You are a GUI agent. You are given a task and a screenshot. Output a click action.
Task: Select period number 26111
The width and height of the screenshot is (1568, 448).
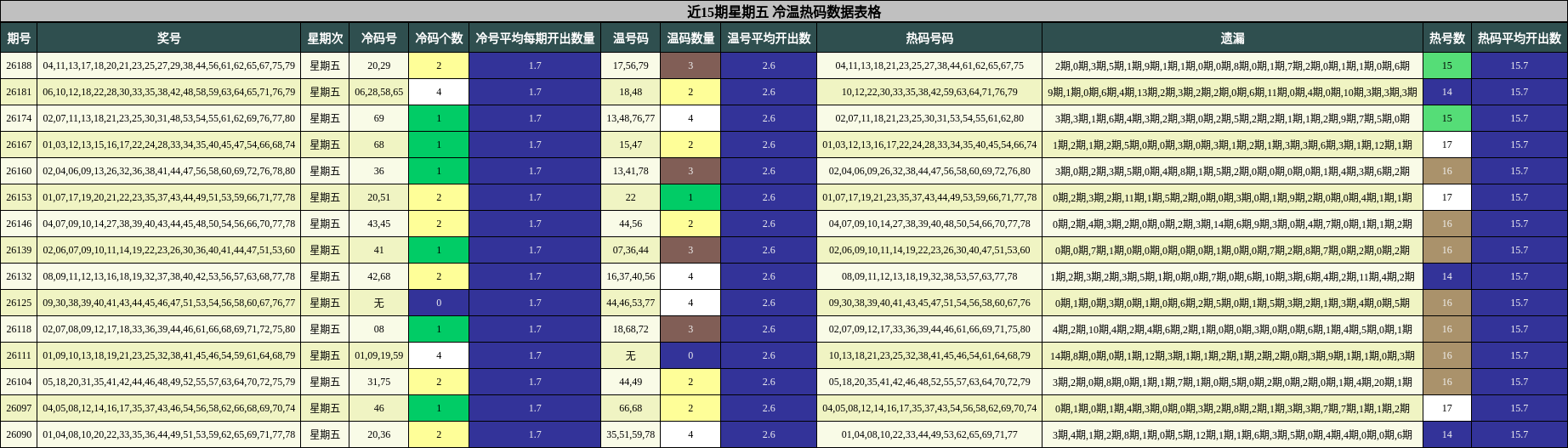click(x=19, y=355)
